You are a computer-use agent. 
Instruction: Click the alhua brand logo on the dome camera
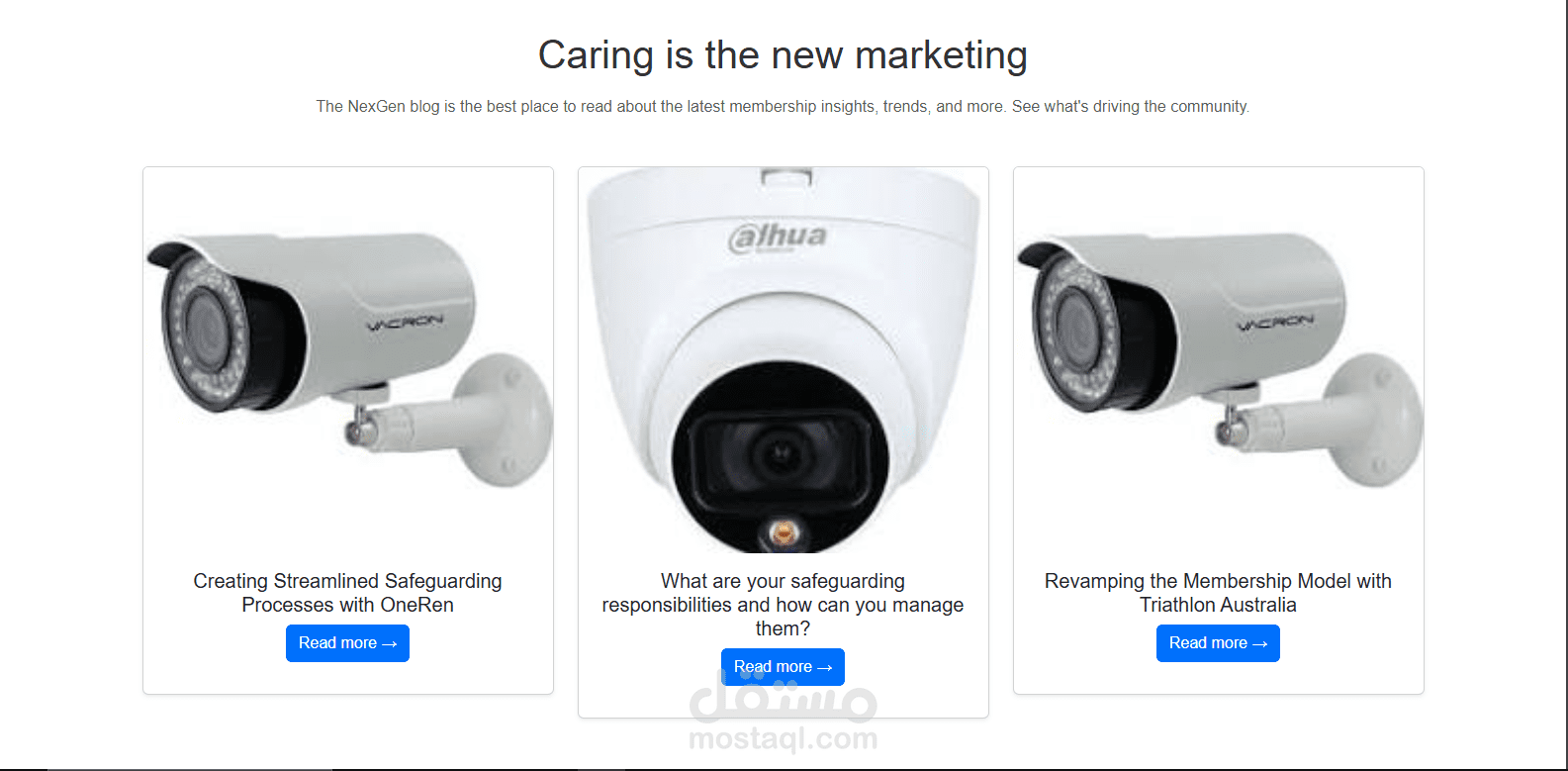point(777,237)
